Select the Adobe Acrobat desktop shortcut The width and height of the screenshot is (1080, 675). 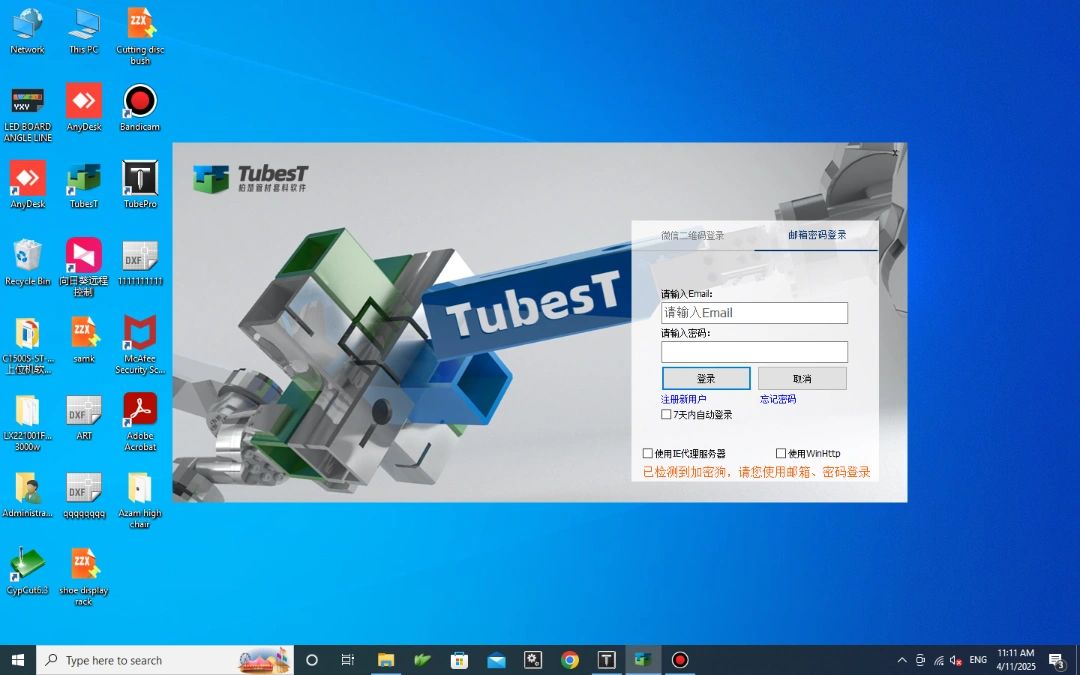(140, 422)
